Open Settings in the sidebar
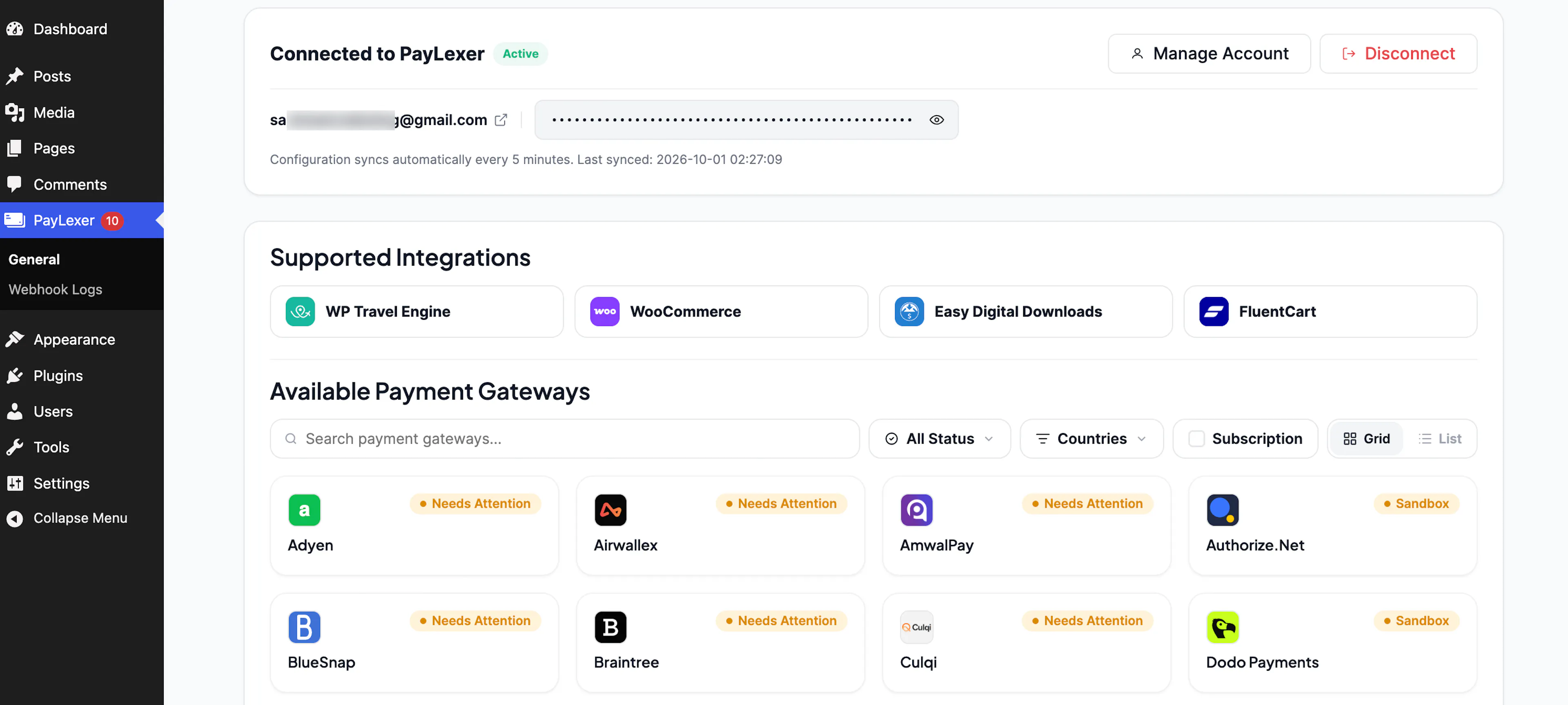 point(82,483)
